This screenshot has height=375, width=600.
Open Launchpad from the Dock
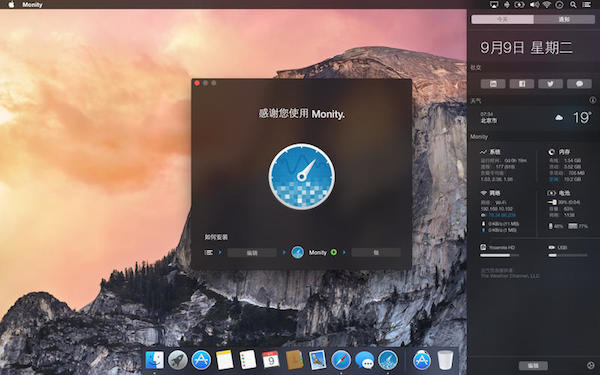(178, 360)
